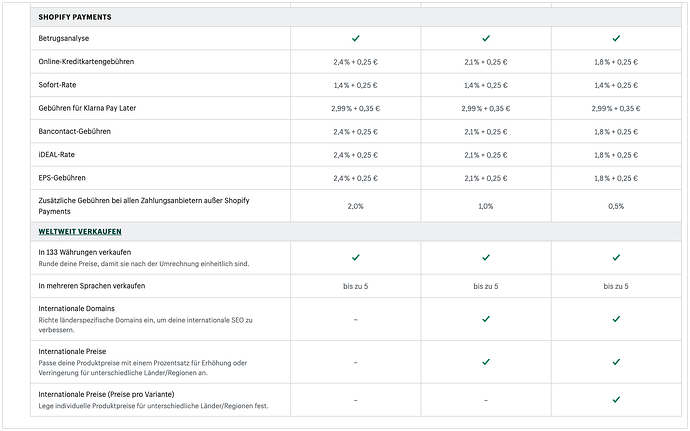Click the dash for Internationale Domains, first column
690x431 pixels.
(x=356, y=319)
